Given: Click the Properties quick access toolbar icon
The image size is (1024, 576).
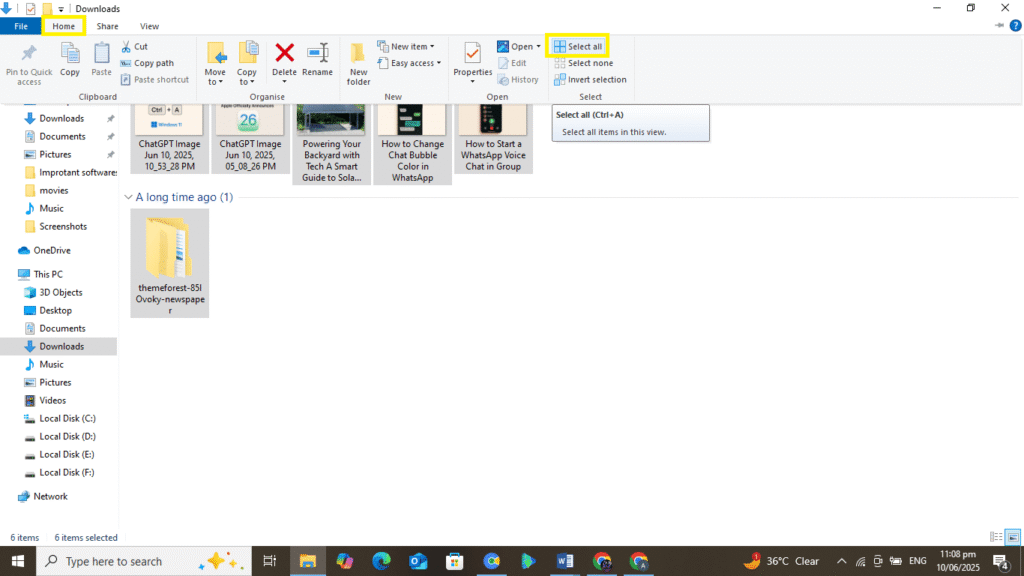Looking at the screenshot, I should tap(30, 8).
